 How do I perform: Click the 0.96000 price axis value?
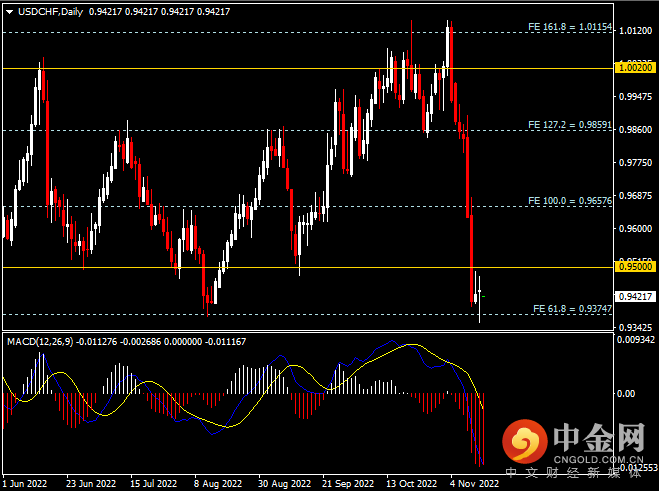coord(635,229)
